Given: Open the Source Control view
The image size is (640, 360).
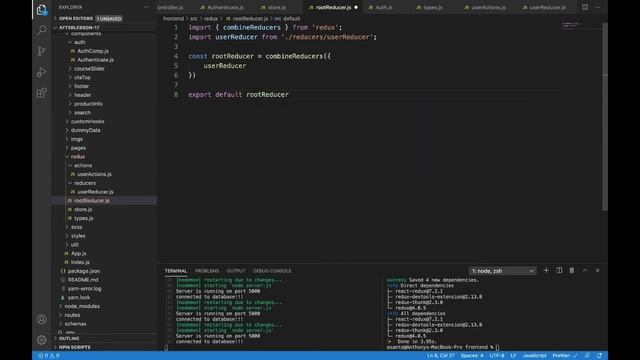Looking at the screenshot, I should [x=42, y=51].
